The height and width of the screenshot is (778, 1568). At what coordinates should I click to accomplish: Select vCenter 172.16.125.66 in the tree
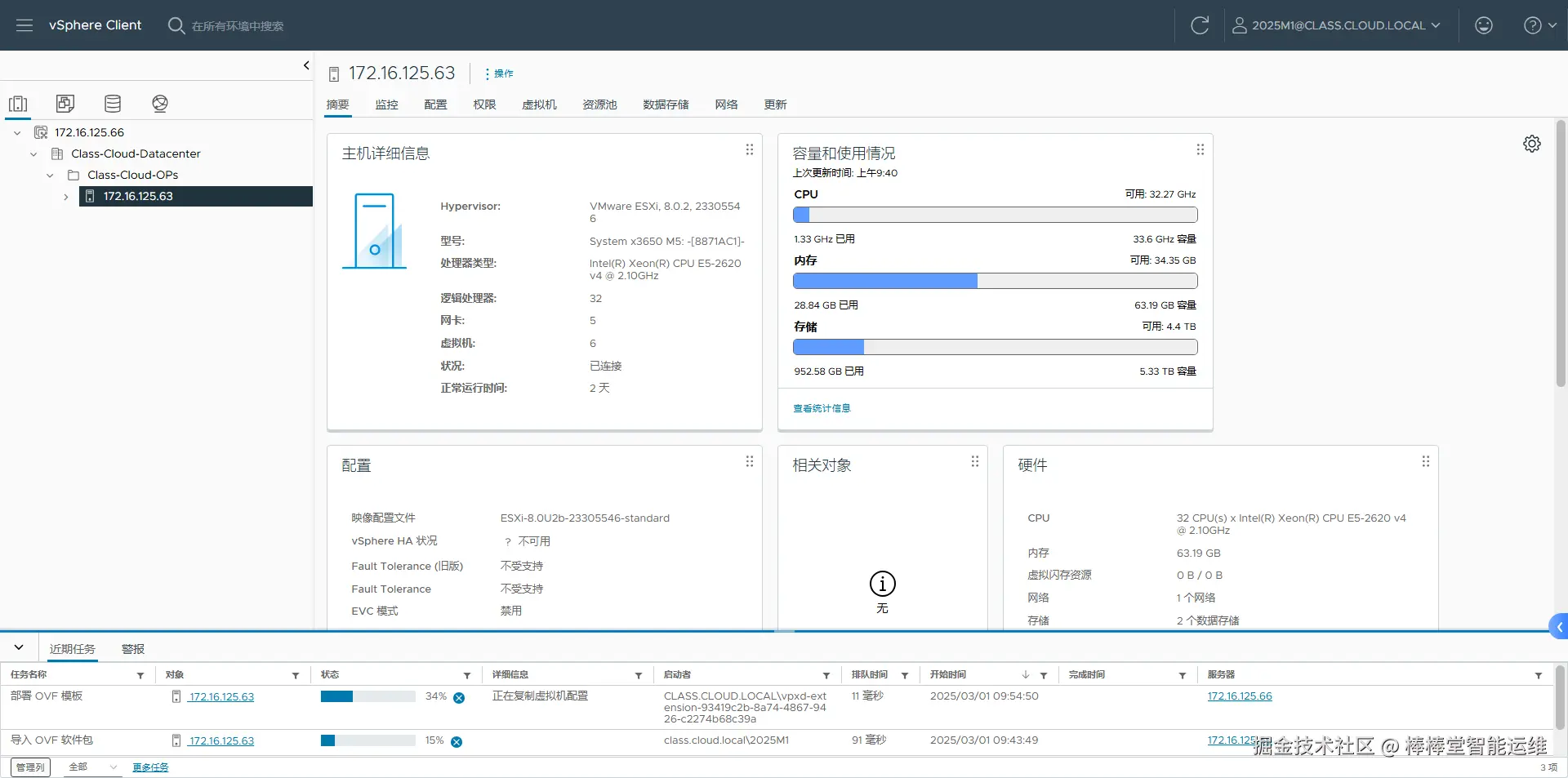pyautogui.click(x=89, y=132)
